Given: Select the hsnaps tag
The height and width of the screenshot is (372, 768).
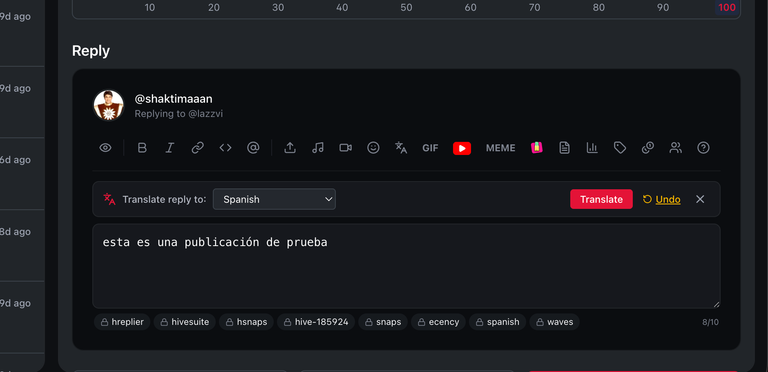Looking at the screenshot, I should tap(246, 322).
